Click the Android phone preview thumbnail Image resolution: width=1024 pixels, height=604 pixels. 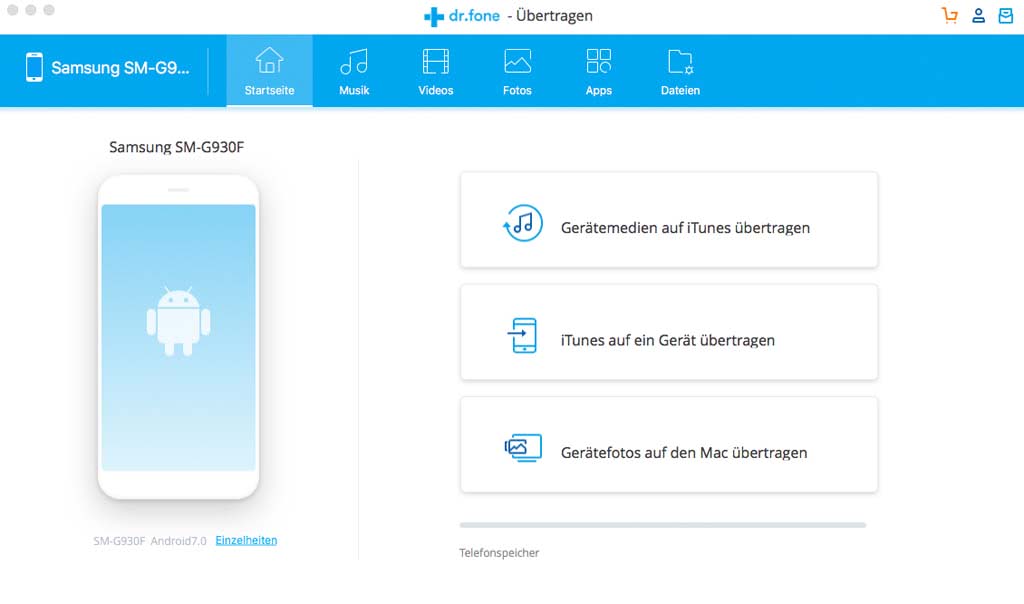(x=178, y=335)
